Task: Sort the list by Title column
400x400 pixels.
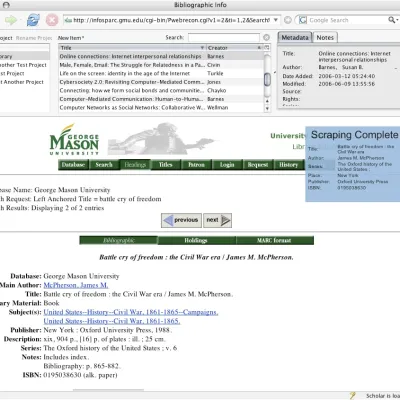Action: pos(132,48)
